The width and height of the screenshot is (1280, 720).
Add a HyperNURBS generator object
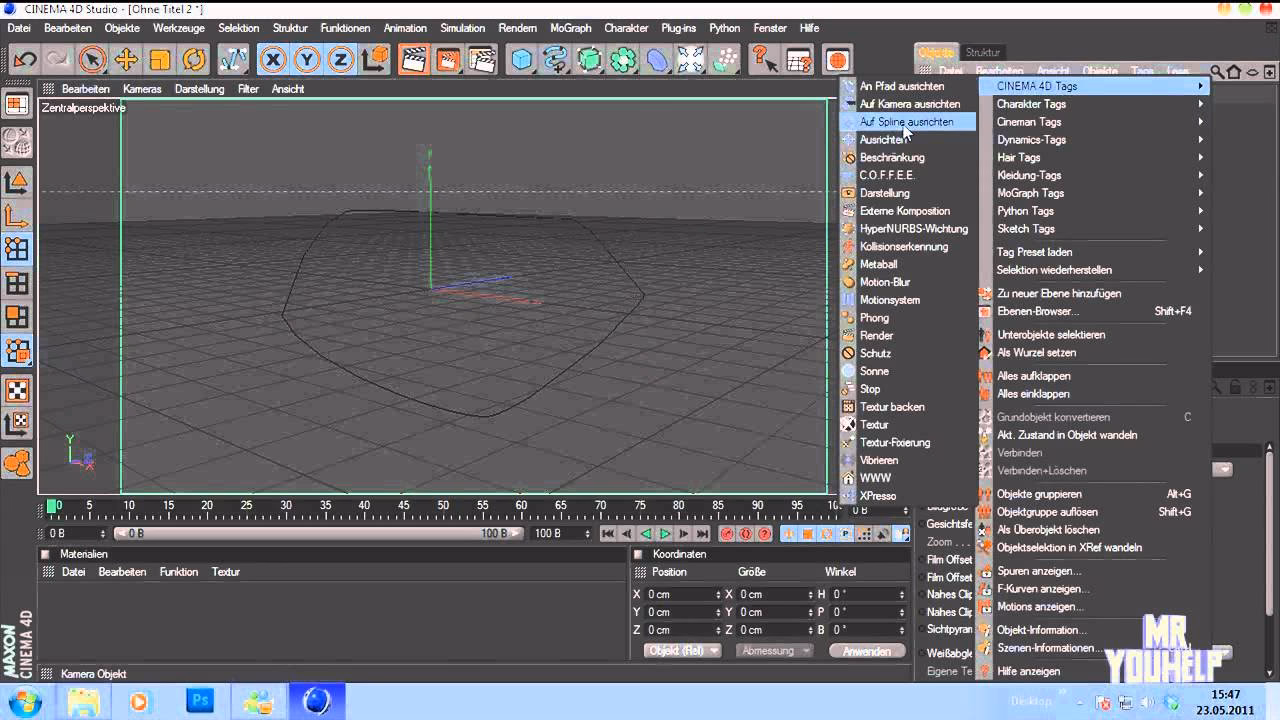590,60
